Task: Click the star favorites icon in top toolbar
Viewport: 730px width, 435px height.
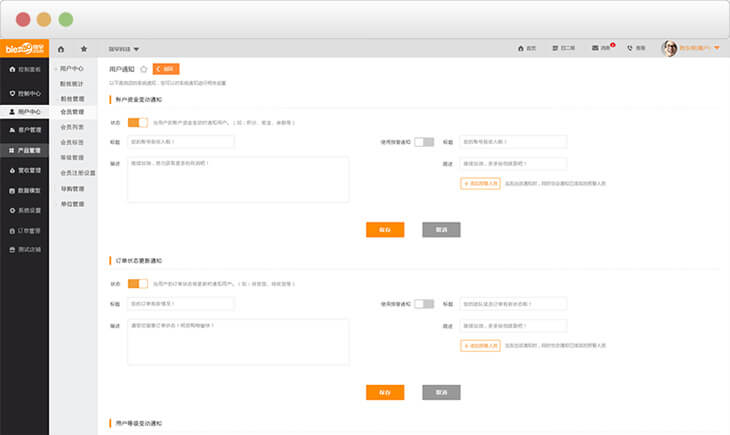Action: click(84, 48)
